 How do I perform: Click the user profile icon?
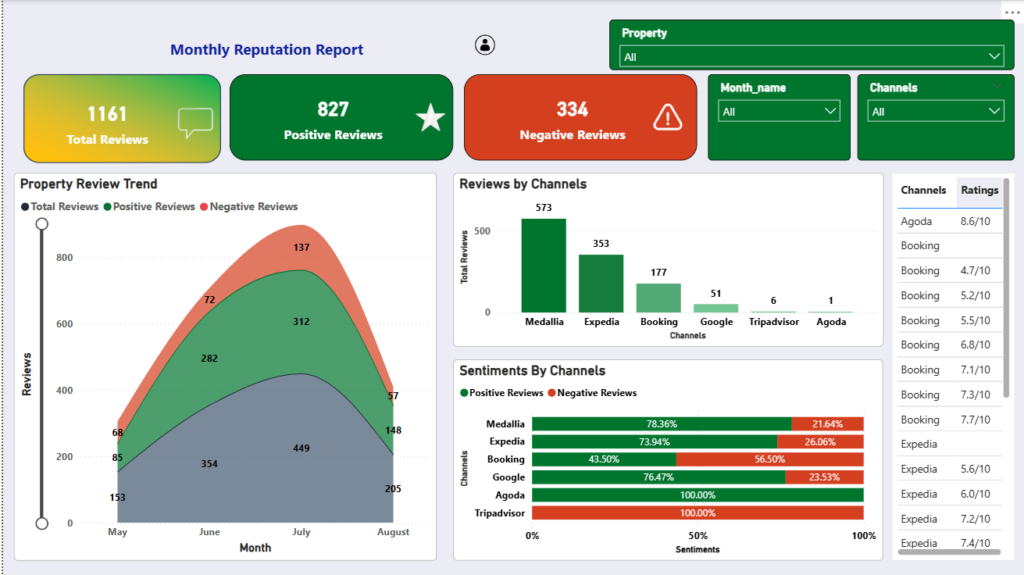pyautogui.click(x=485, y=45)
